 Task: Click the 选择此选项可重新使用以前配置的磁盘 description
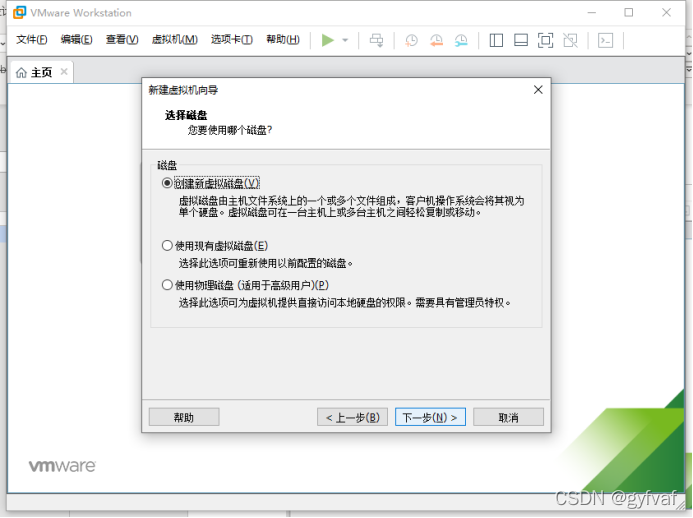(265, 263)
